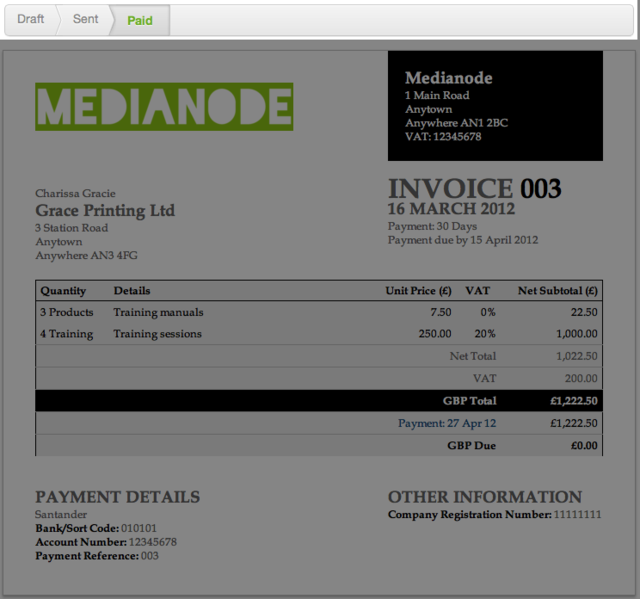Click the PAYMENT DETAILS heading

click(117, 497)
